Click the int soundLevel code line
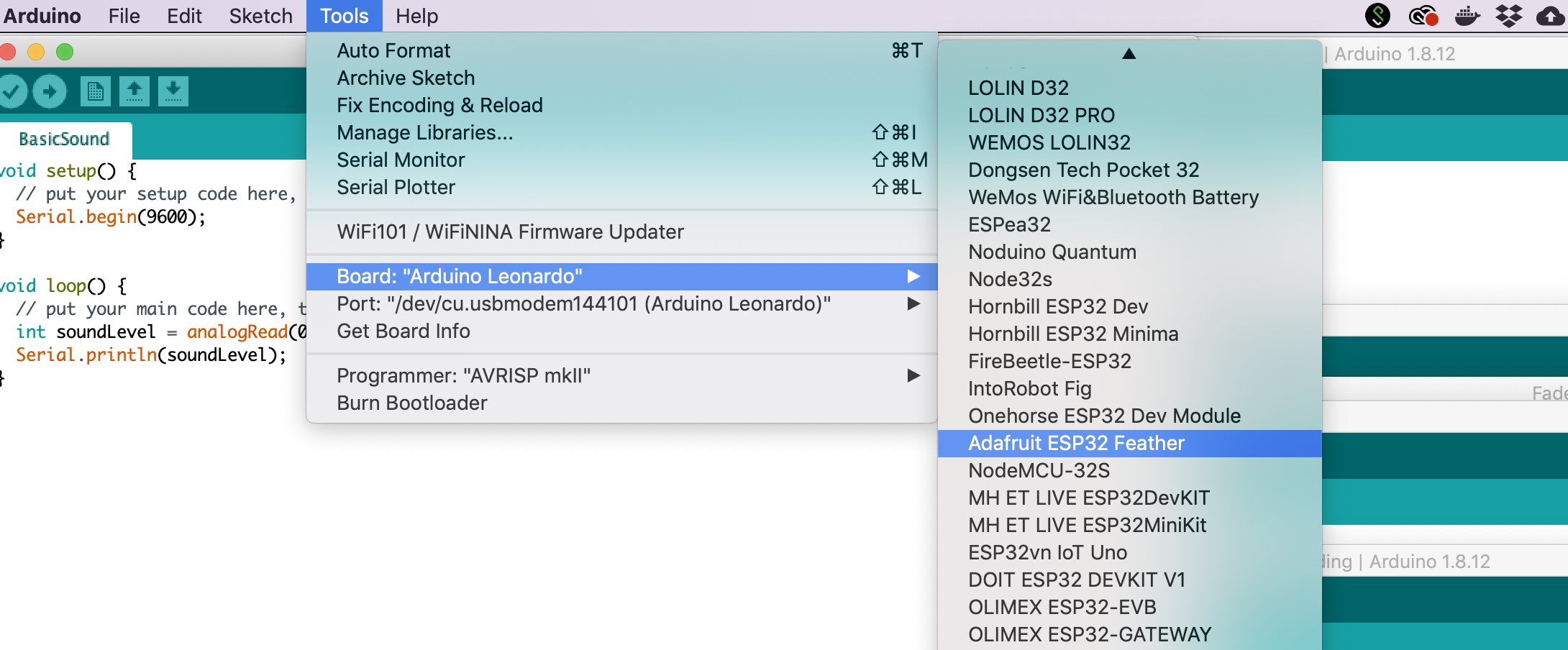Screen dimensions: 1568x650 pyautogui.click(x=161, y=332)
